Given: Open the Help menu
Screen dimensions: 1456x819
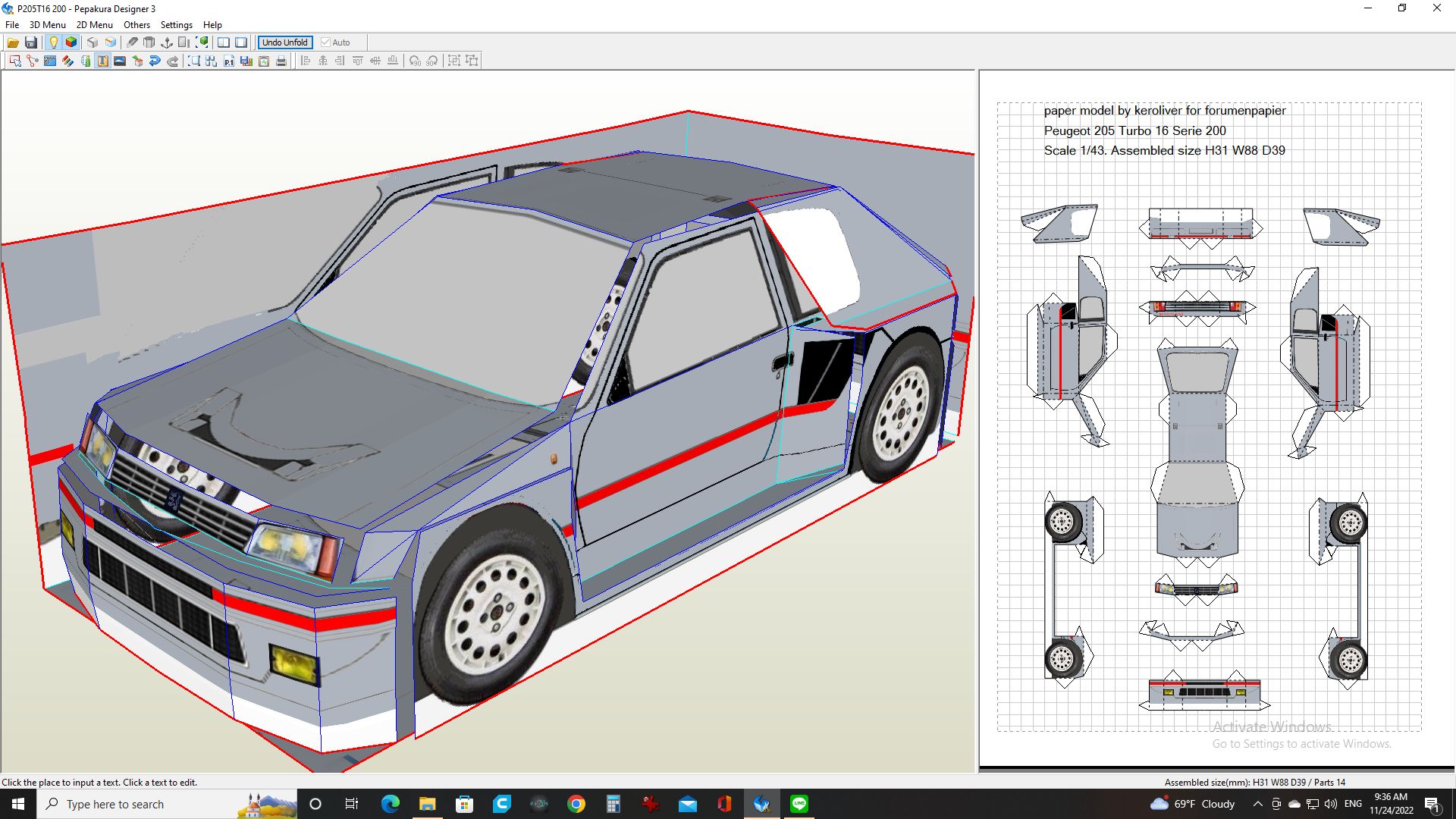Looking at the screenshot, I should [212, 24].
